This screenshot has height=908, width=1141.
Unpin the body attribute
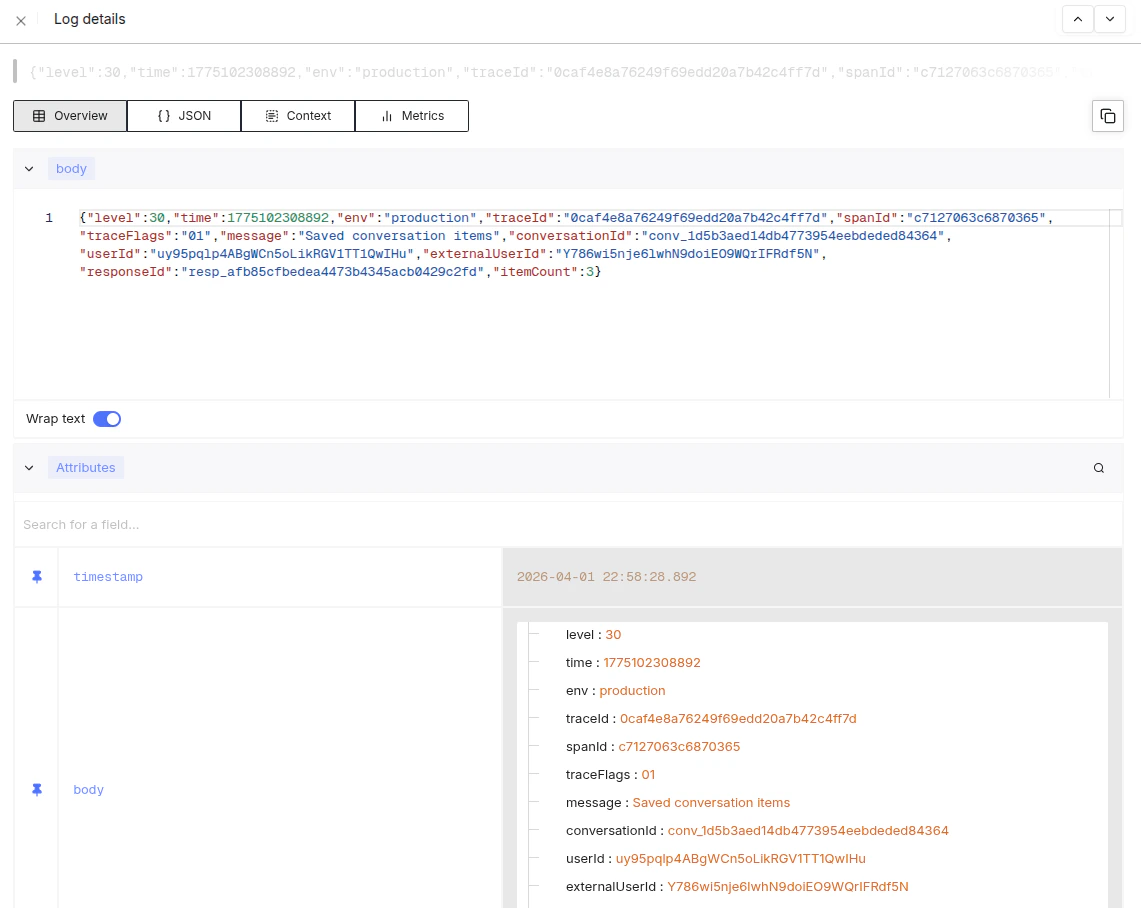37,789
